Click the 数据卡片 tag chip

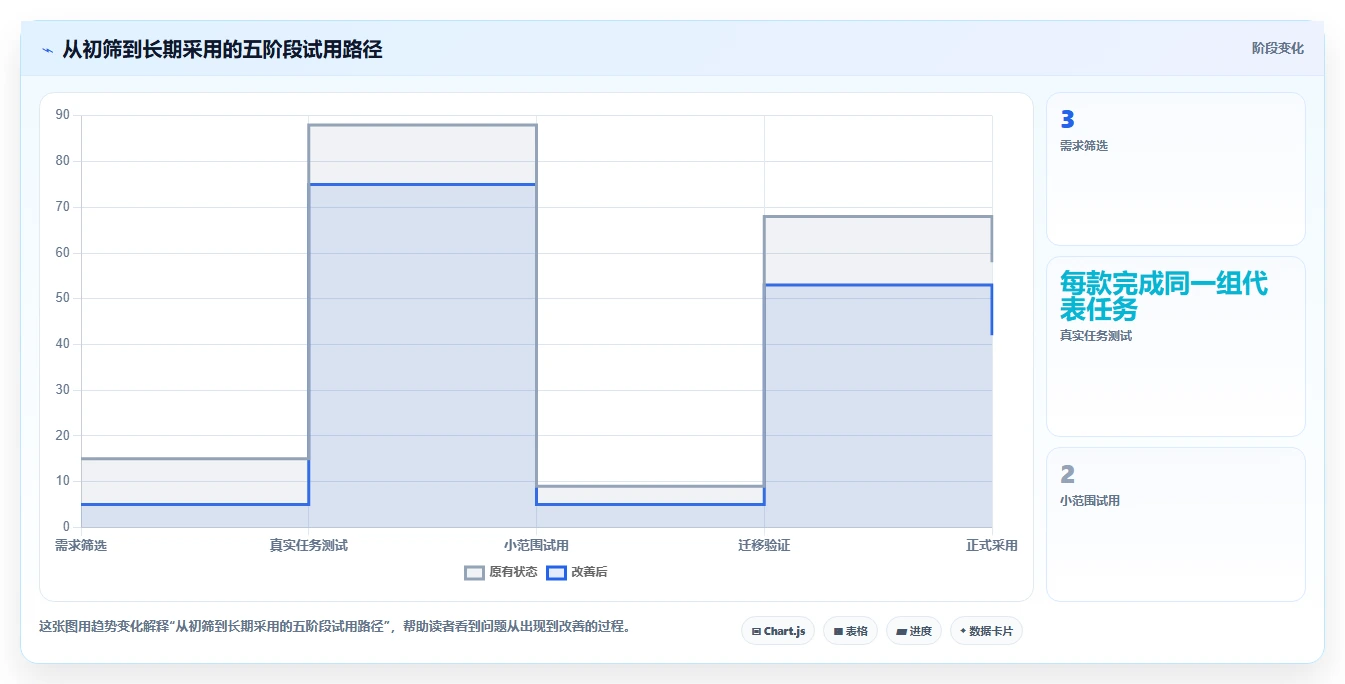point(986,631)
